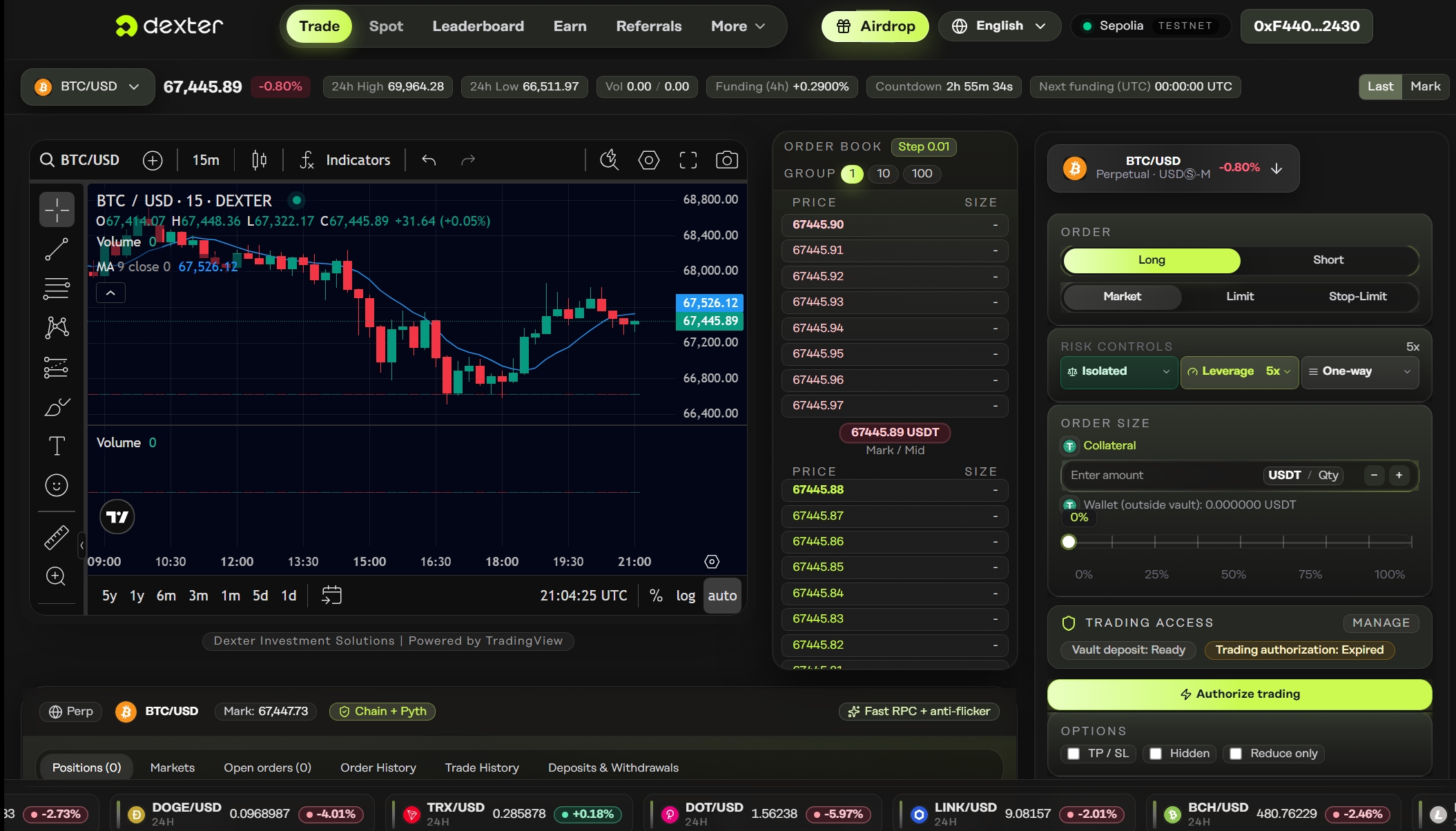Open the Isolated margin mode dropdown
This screenshot has width=1456, height=831.
(x=1118, y=371)
